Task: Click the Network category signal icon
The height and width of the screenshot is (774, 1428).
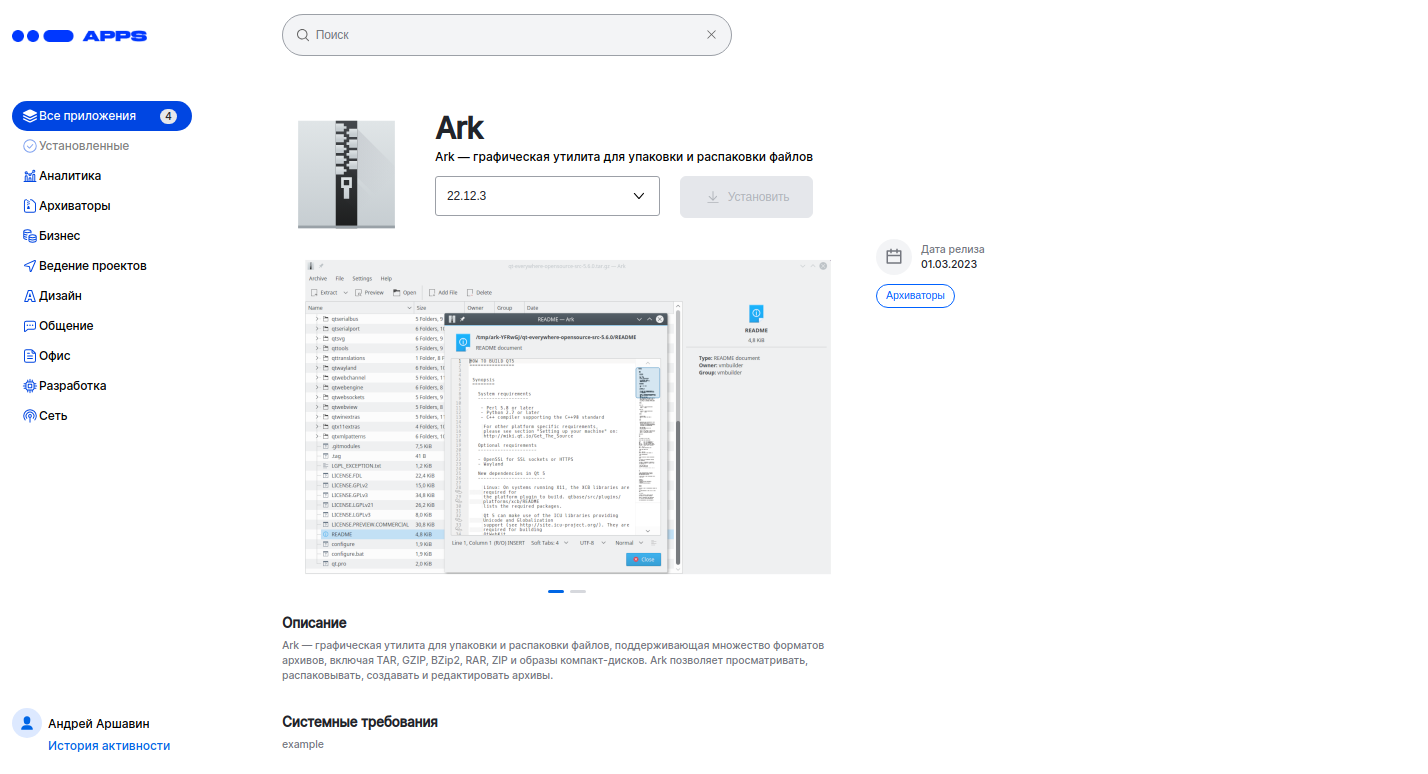Action: pos(30,416)
